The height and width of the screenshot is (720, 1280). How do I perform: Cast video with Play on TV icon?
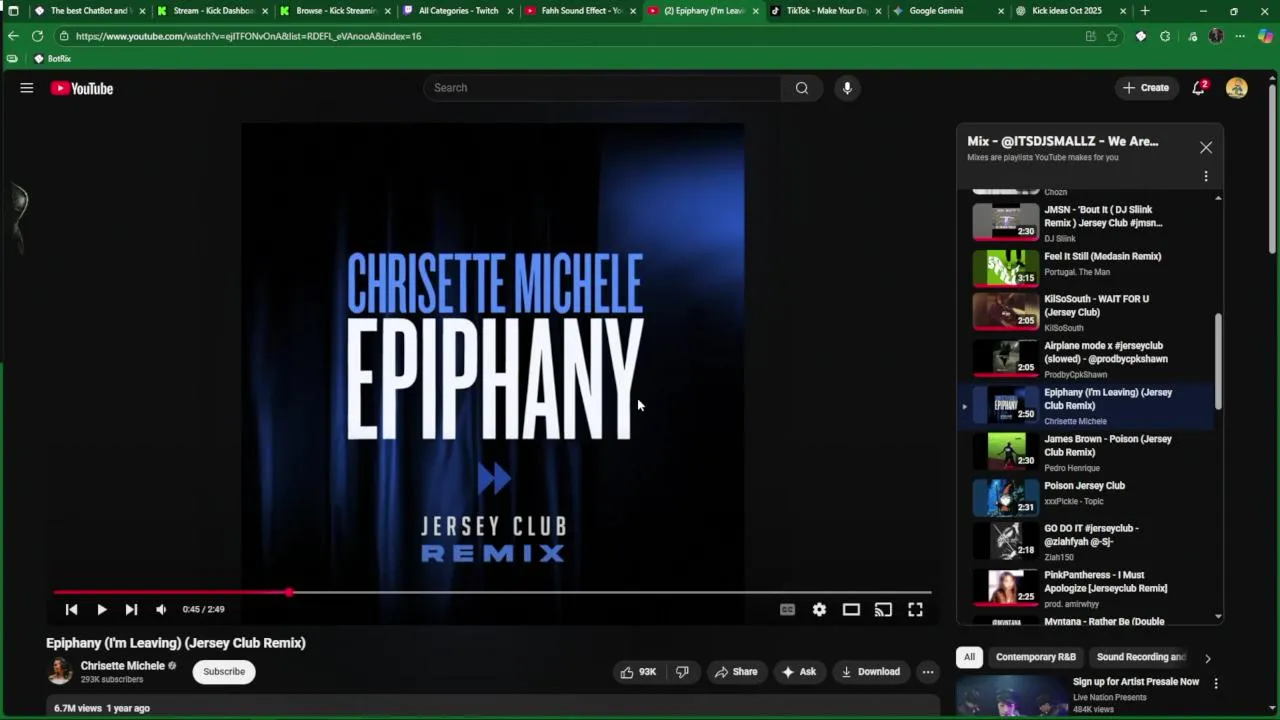(x=883, y=609)
